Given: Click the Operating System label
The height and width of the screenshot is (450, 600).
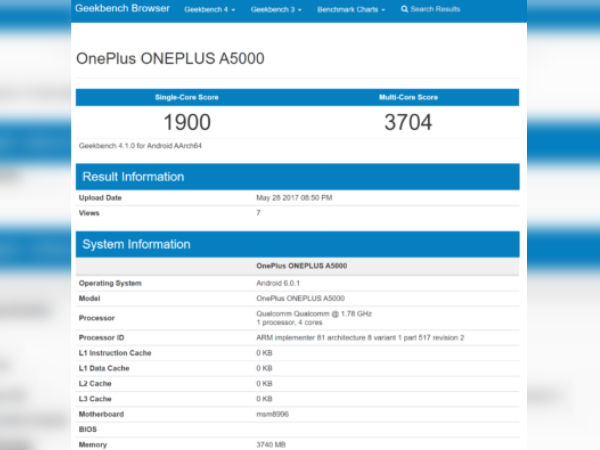Looking at the screenshot, I should click(110, 283).
